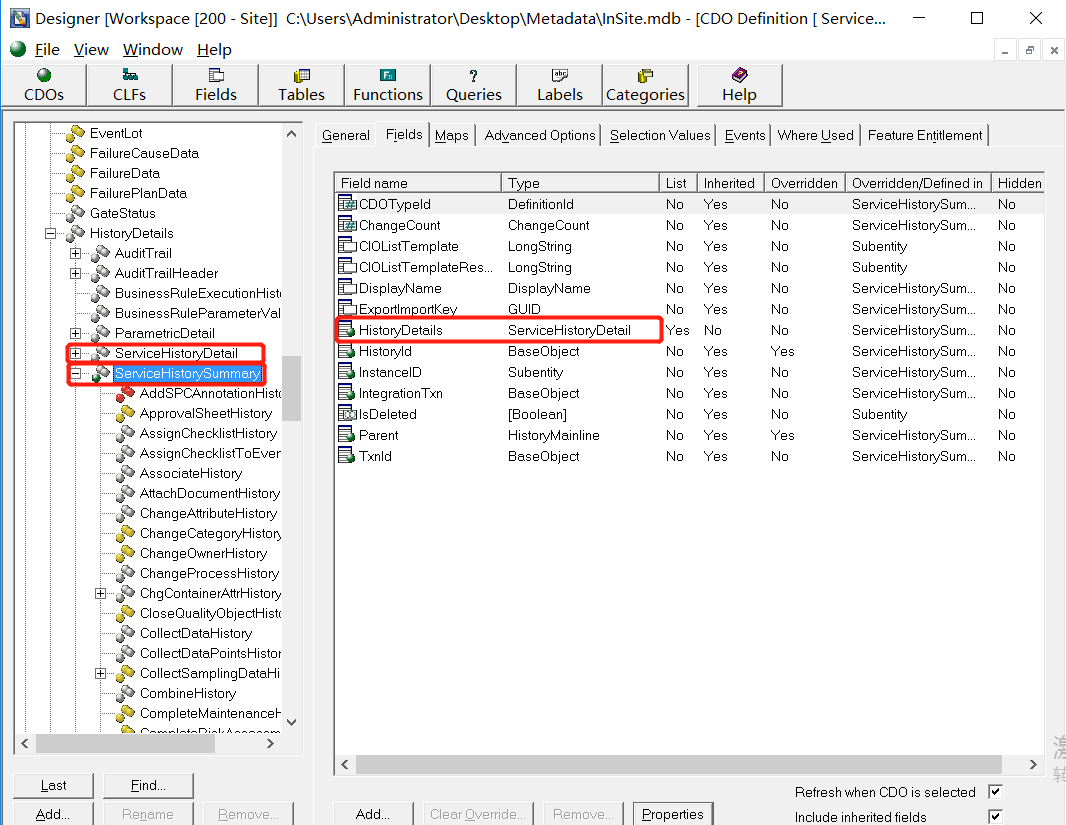Open the Functions toolbar icon
Viewport: 1066px width, 825px height.
387,85
